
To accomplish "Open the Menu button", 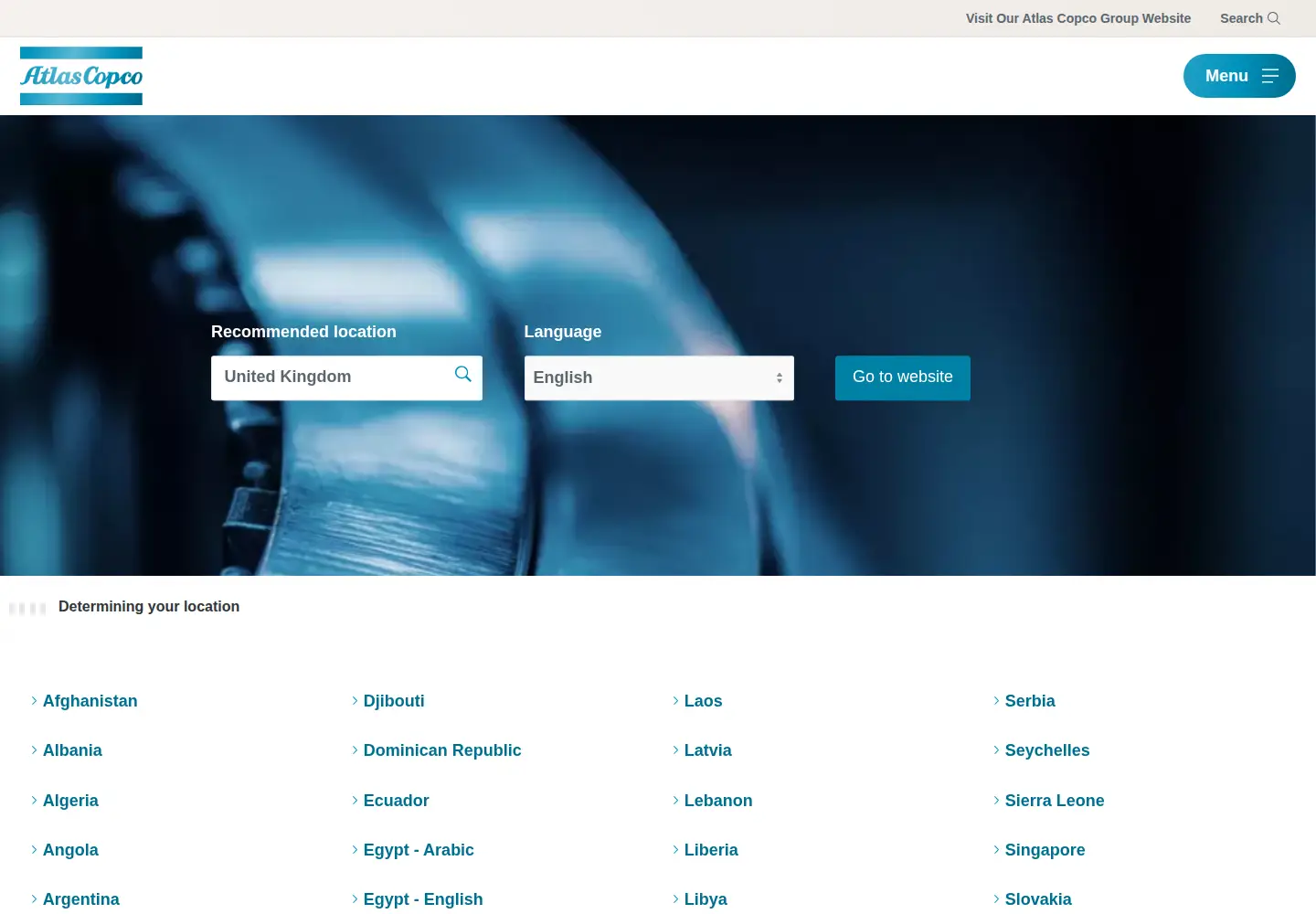I will click(1239, 76).
